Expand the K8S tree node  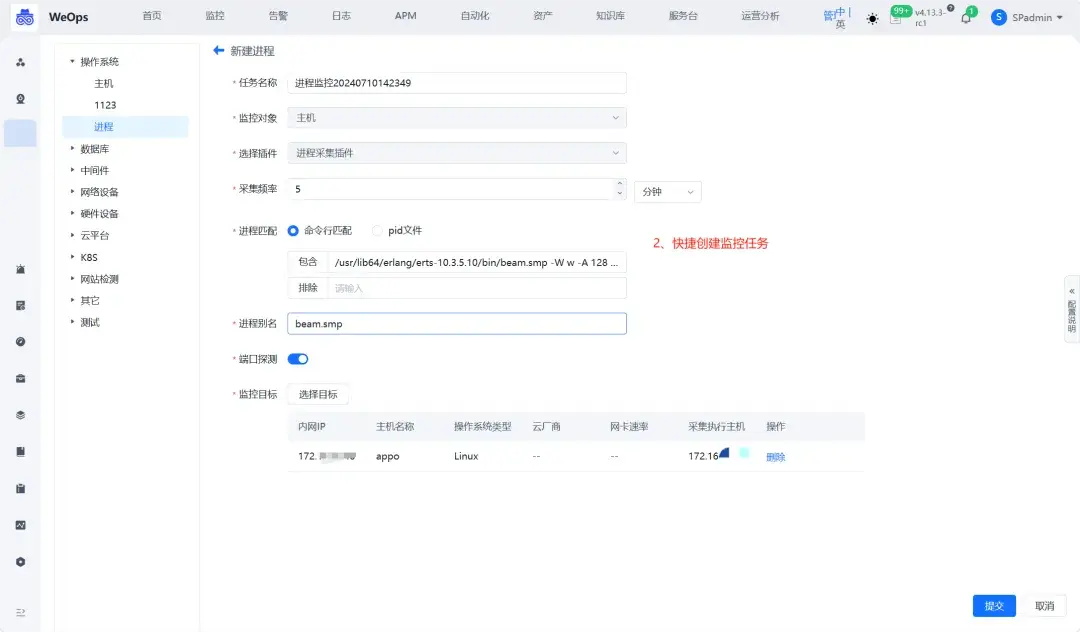click(x=72, y=257)
